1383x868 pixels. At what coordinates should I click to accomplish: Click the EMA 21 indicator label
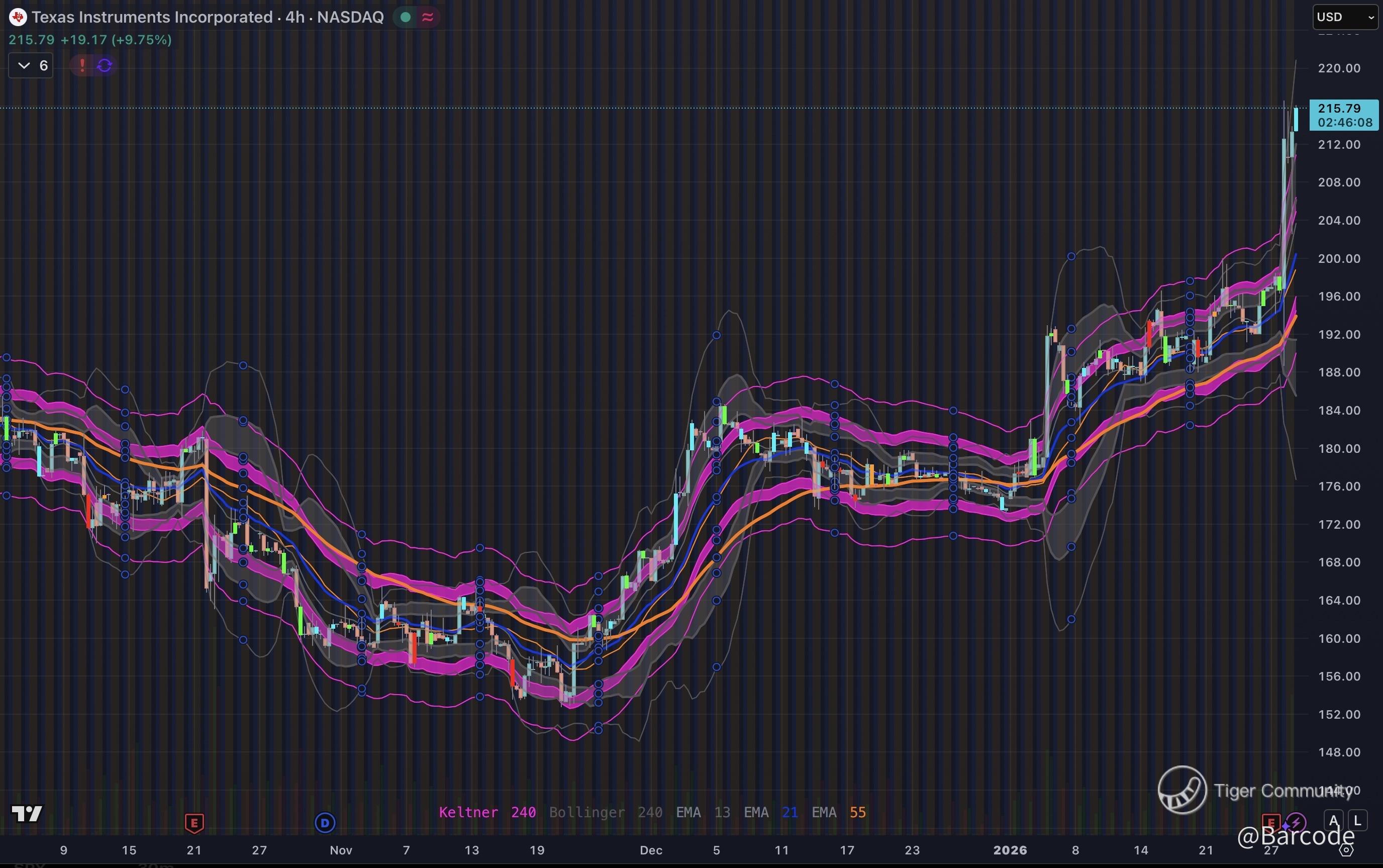771,812
